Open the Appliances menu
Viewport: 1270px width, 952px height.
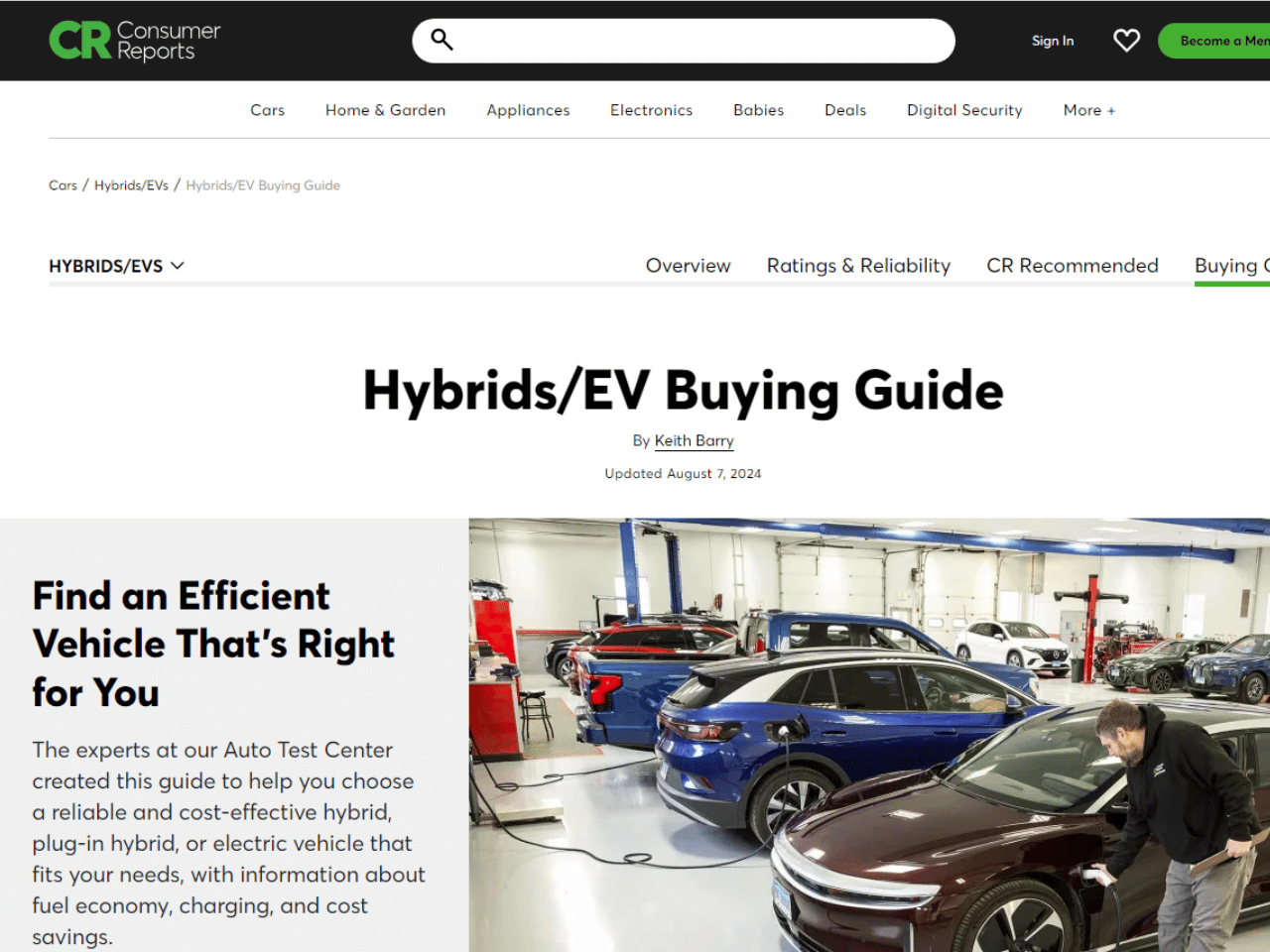coord(528,110)
